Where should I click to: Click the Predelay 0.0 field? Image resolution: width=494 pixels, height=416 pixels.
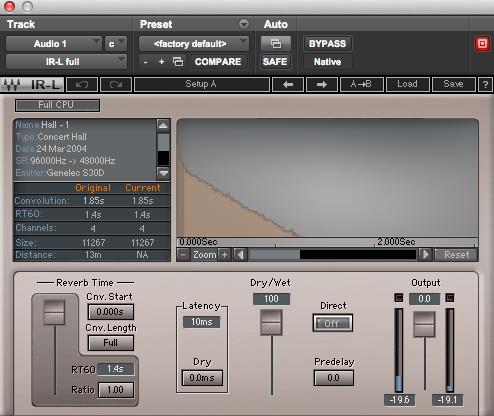click(334, 378)
